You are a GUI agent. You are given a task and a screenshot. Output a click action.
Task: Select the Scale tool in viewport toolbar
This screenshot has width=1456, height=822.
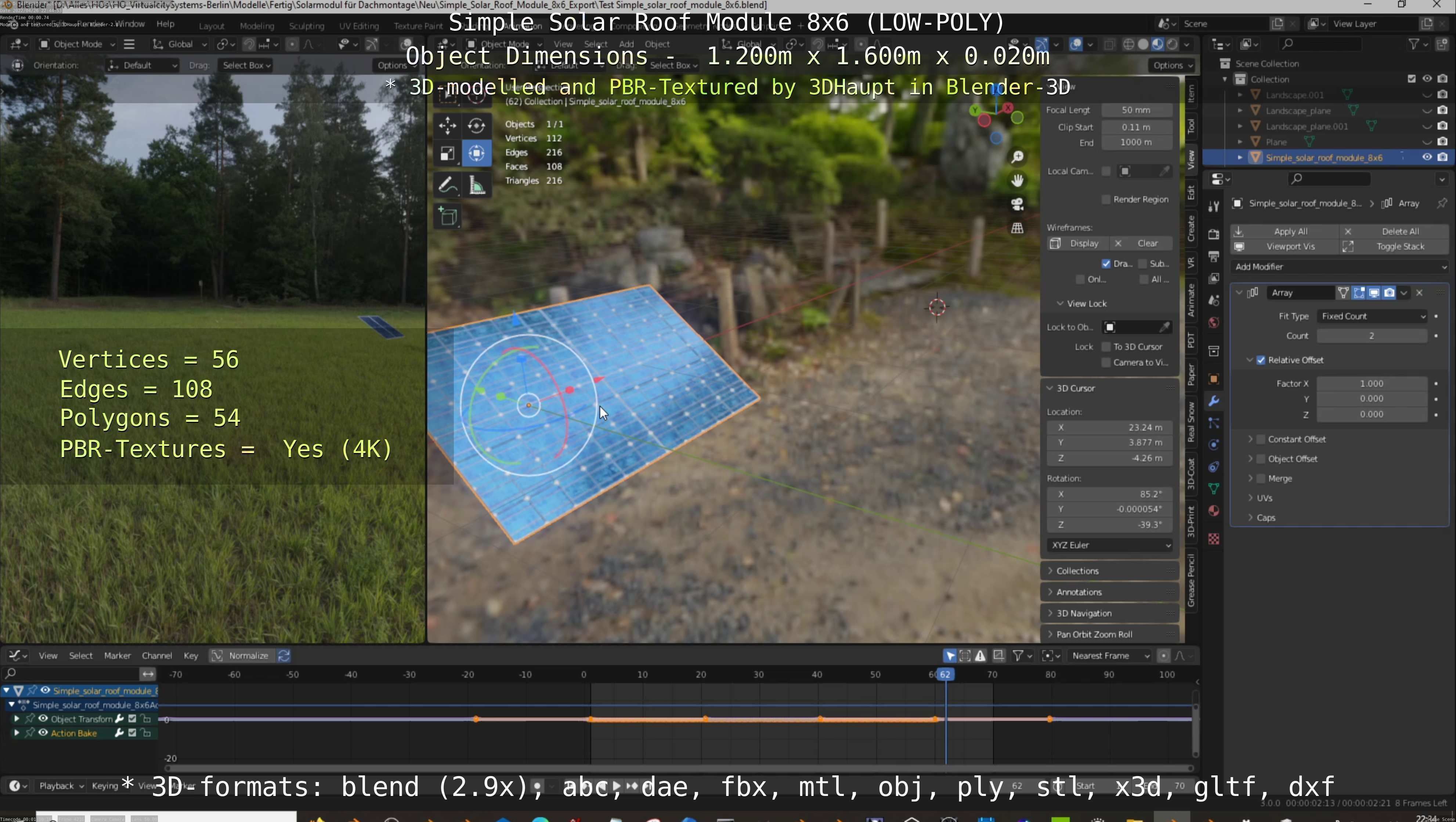(447, 154)
